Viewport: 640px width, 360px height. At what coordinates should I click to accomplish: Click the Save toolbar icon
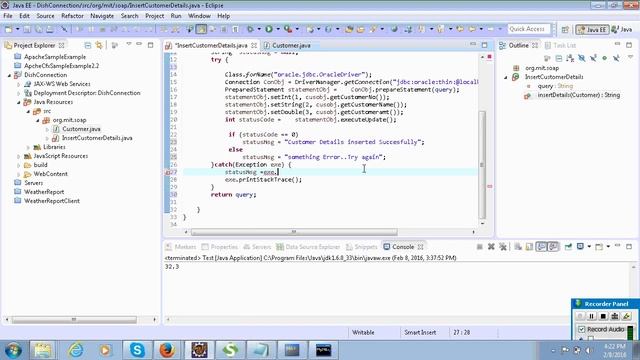coord(27,29)
